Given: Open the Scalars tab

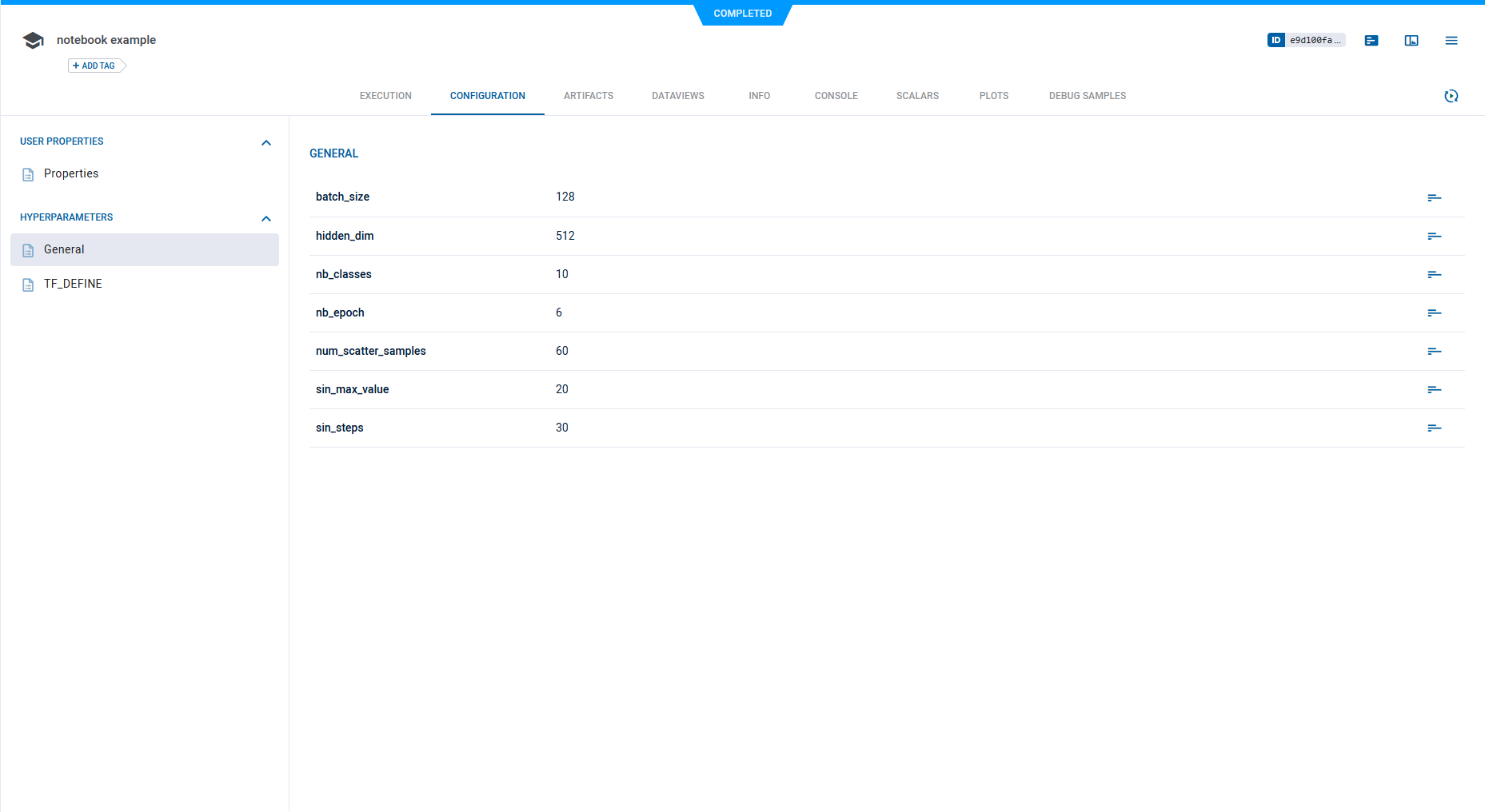Looking at the screenshot, I should pyautogui.click(x=917, y=96).
